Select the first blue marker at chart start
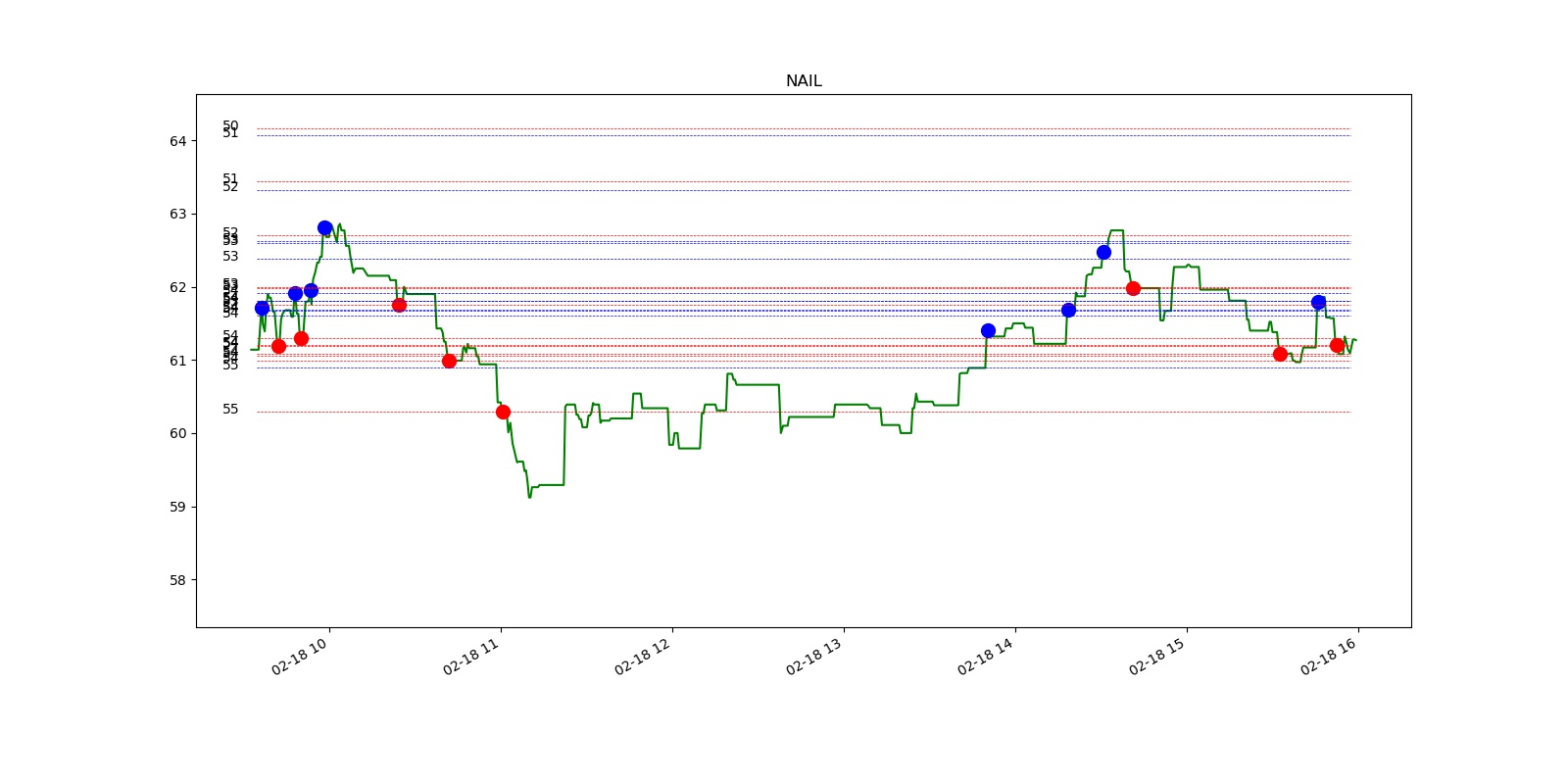The image size is (1568, 784). (x=262, y=308)
